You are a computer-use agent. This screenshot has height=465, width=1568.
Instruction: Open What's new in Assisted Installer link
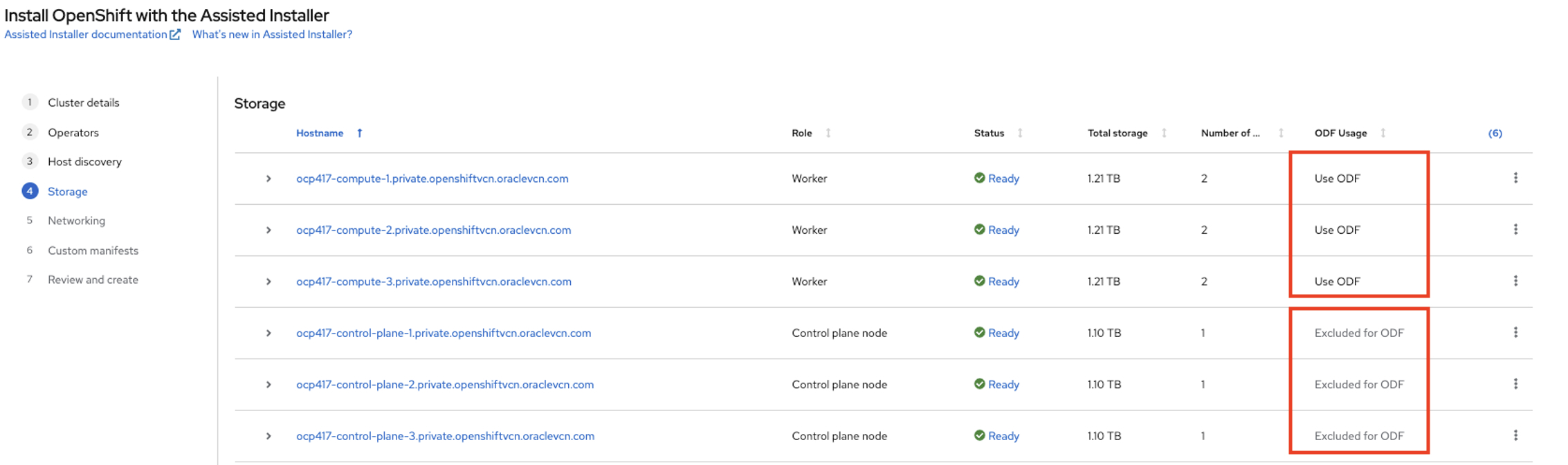[272, 34]
